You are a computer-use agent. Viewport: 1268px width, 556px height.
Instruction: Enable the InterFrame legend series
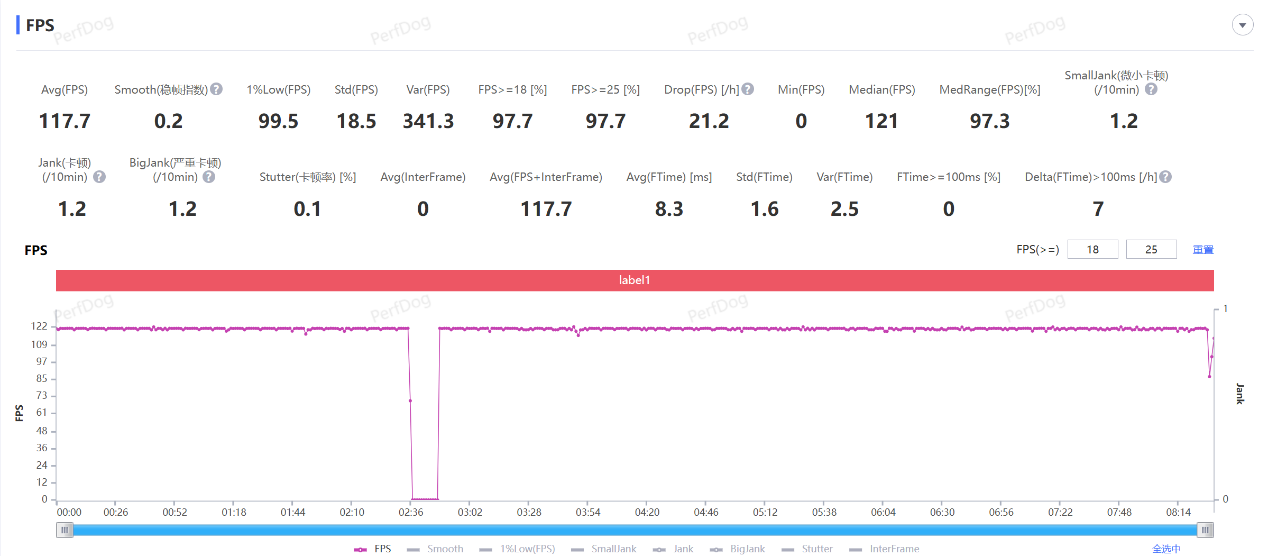tap(883, 549)
